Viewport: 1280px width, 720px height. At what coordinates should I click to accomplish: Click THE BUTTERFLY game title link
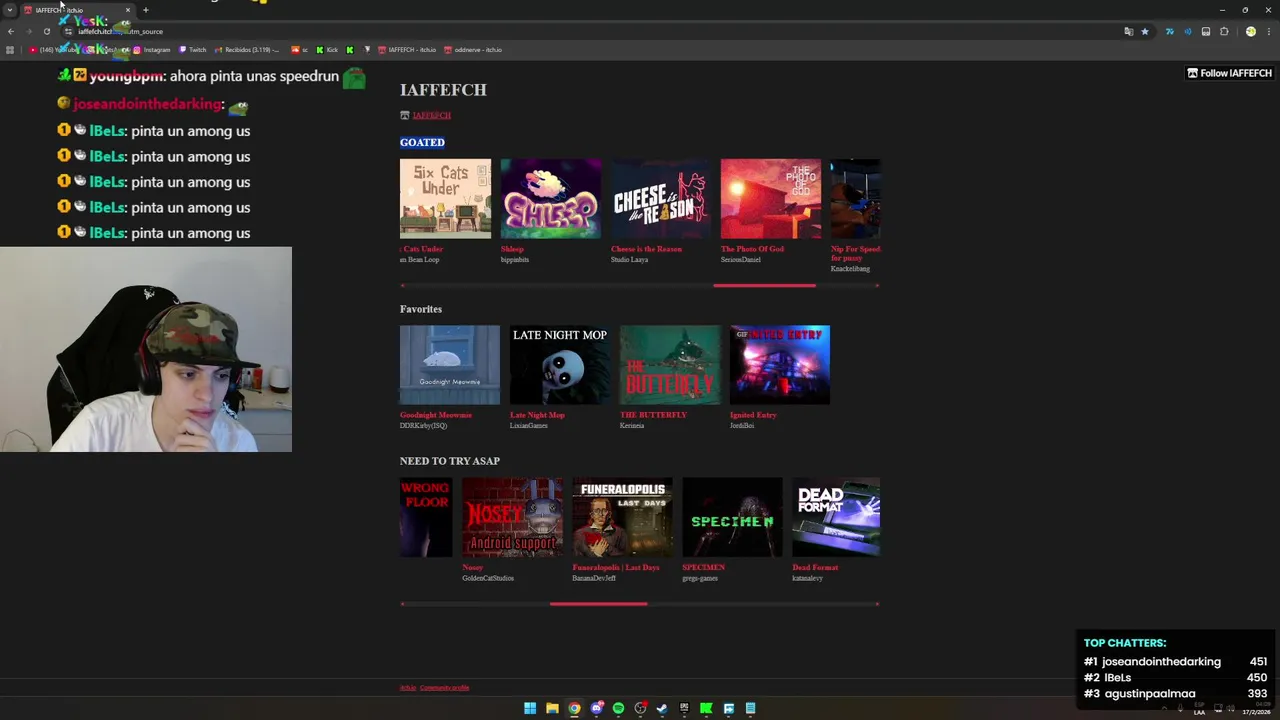coord(653,415)
